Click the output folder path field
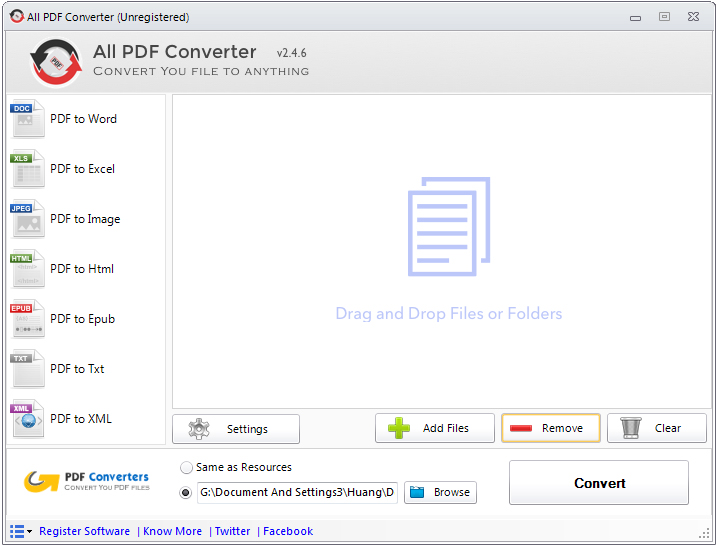The width and height of the screenshot is (718, 546). pos(297,492)
